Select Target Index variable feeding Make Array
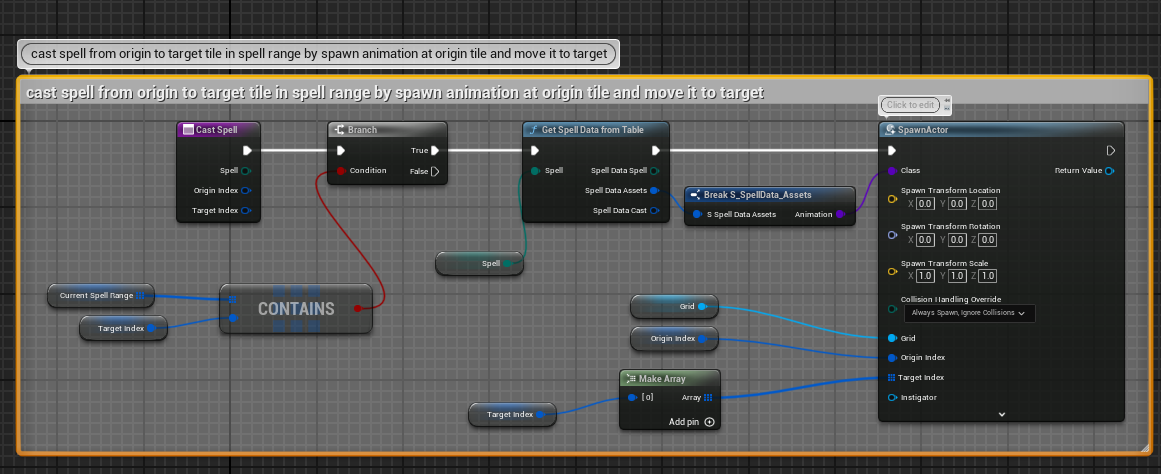This screenshot has width=1161, height=474. pyautogui.click(x=512, y=415)
